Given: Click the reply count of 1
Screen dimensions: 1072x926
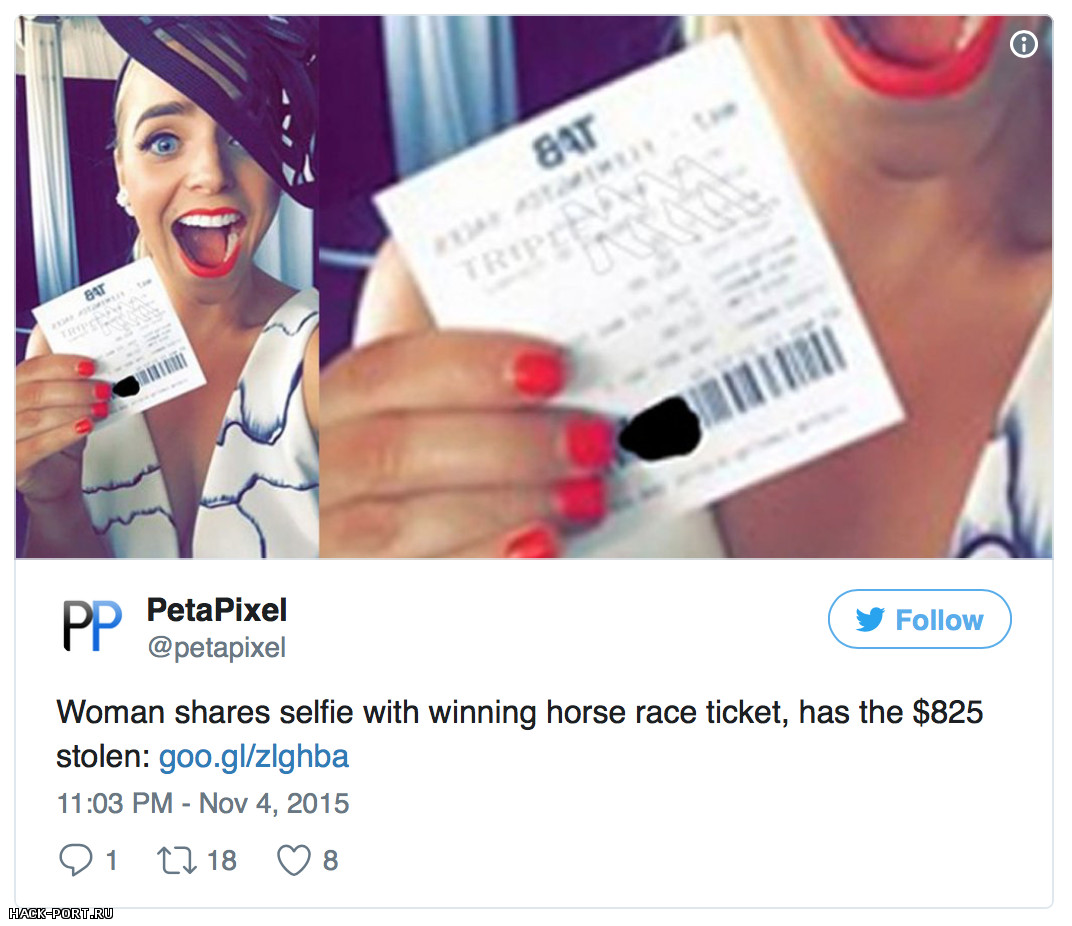Looking at the screenshot, I should point(111,860).
